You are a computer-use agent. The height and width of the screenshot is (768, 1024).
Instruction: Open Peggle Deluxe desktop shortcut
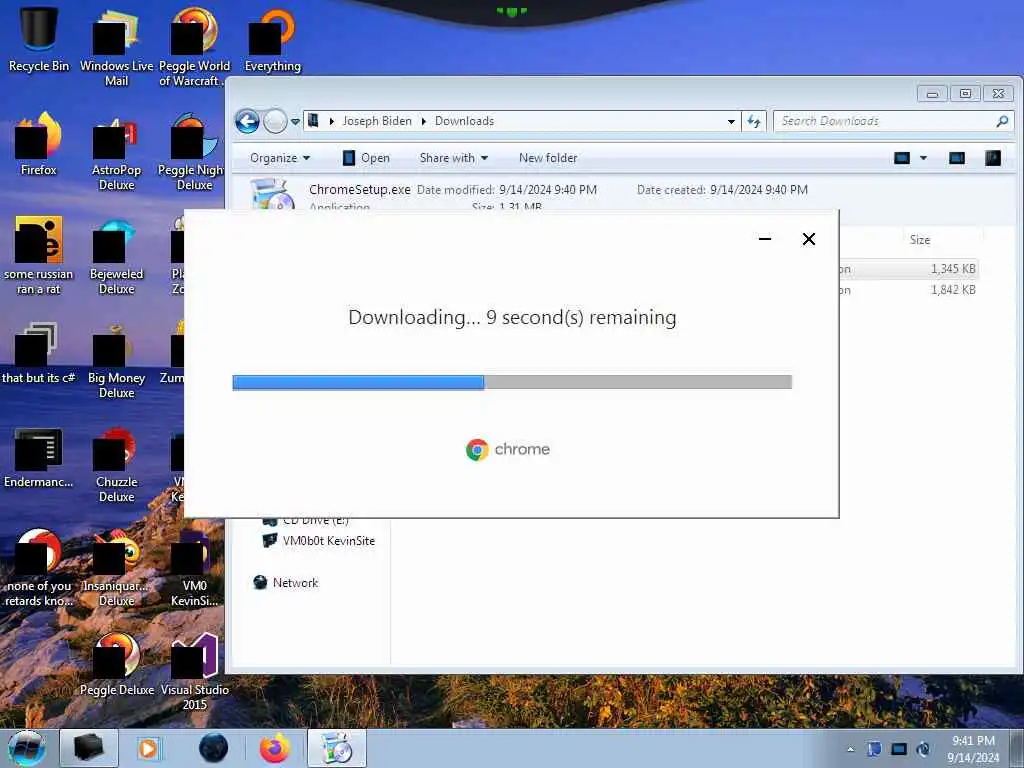[x=116, y=665]
